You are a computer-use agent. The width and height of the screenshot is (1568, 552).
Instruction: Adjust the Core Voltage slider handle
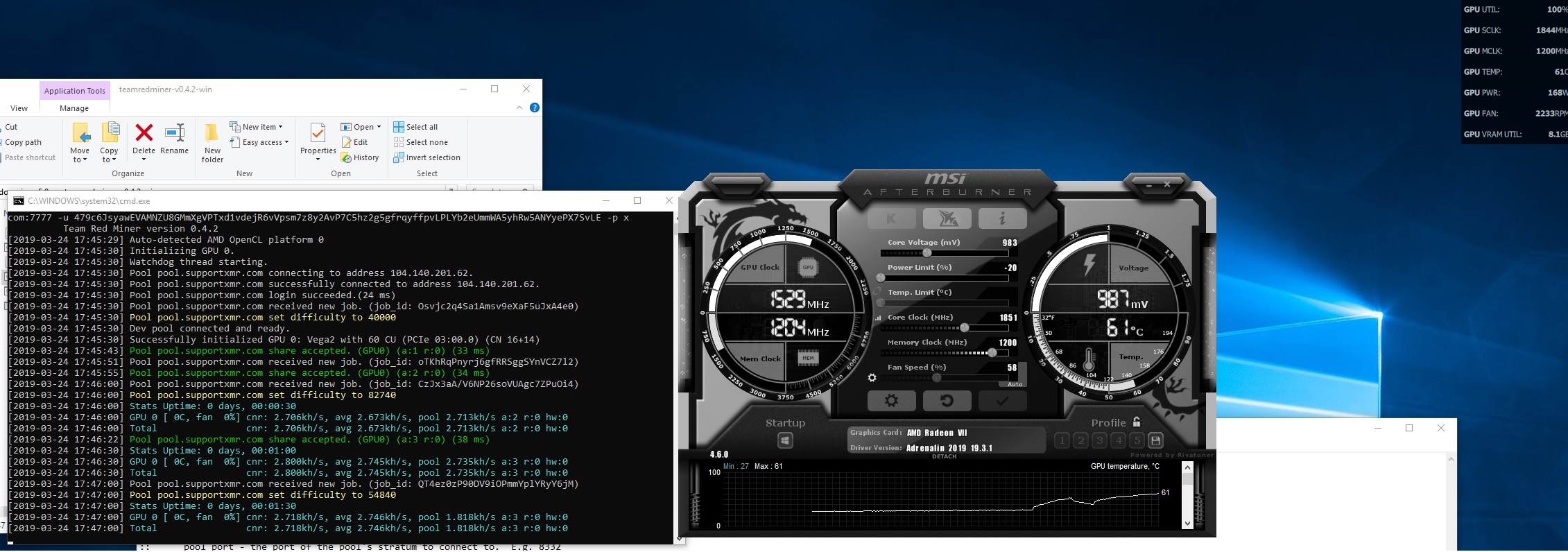(927, 253)
